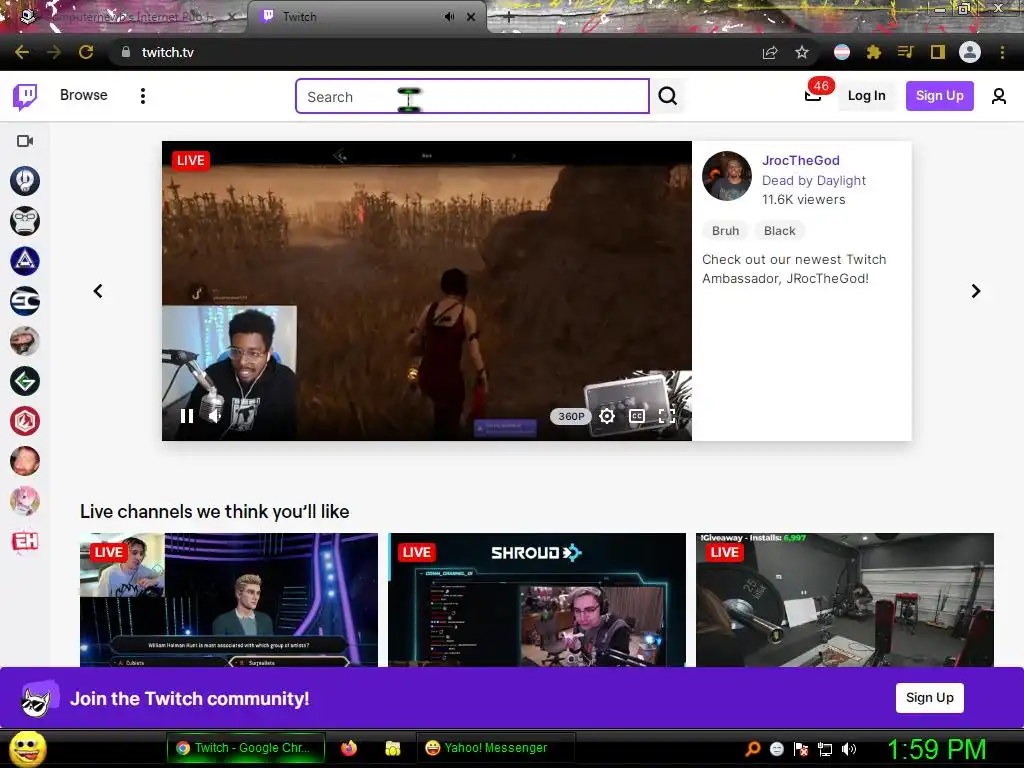Open the striped flag extension icon
This screenshot has height=768, width=1024.
click(x=842, y=52)
